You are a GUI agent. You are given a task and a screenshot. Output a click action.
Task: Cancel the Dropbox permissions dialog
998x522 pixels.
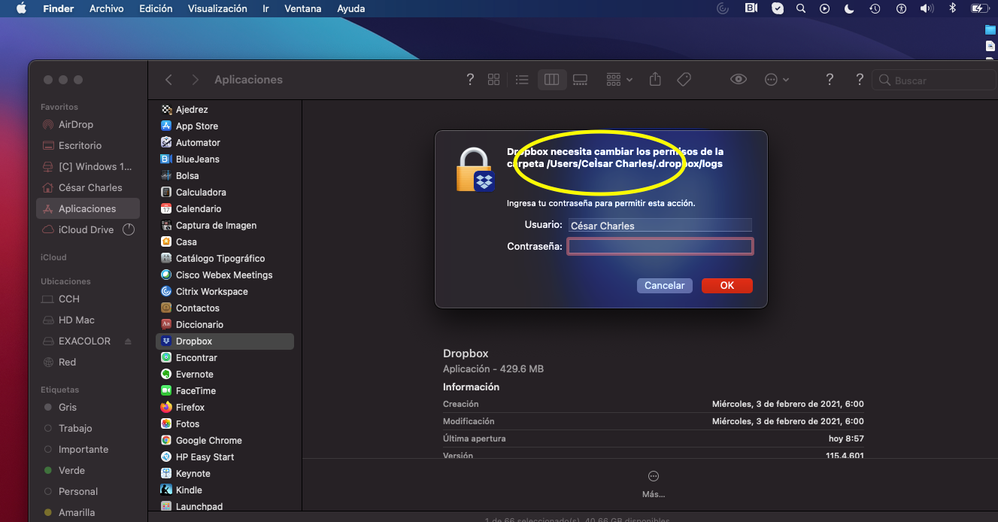pyautogui.click(x=664, y=285)
